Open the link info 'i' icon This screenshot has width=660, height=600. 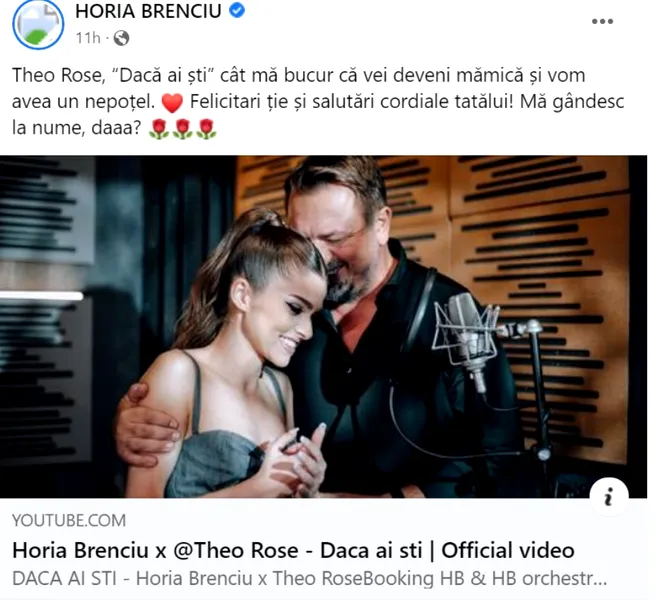(609, 498)
